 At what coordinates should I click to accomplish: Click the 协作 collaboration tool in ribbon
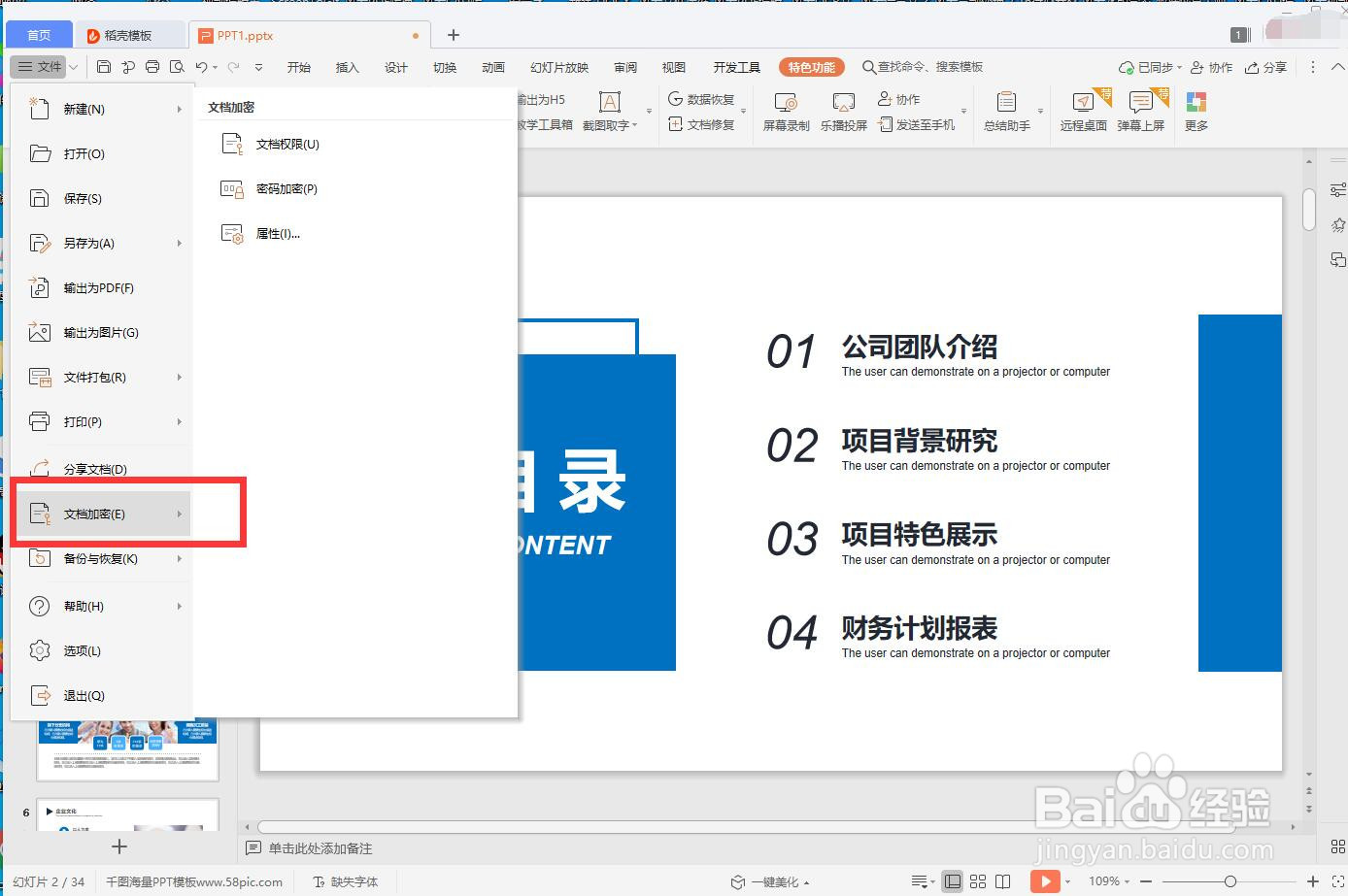(x=898, y=99)
